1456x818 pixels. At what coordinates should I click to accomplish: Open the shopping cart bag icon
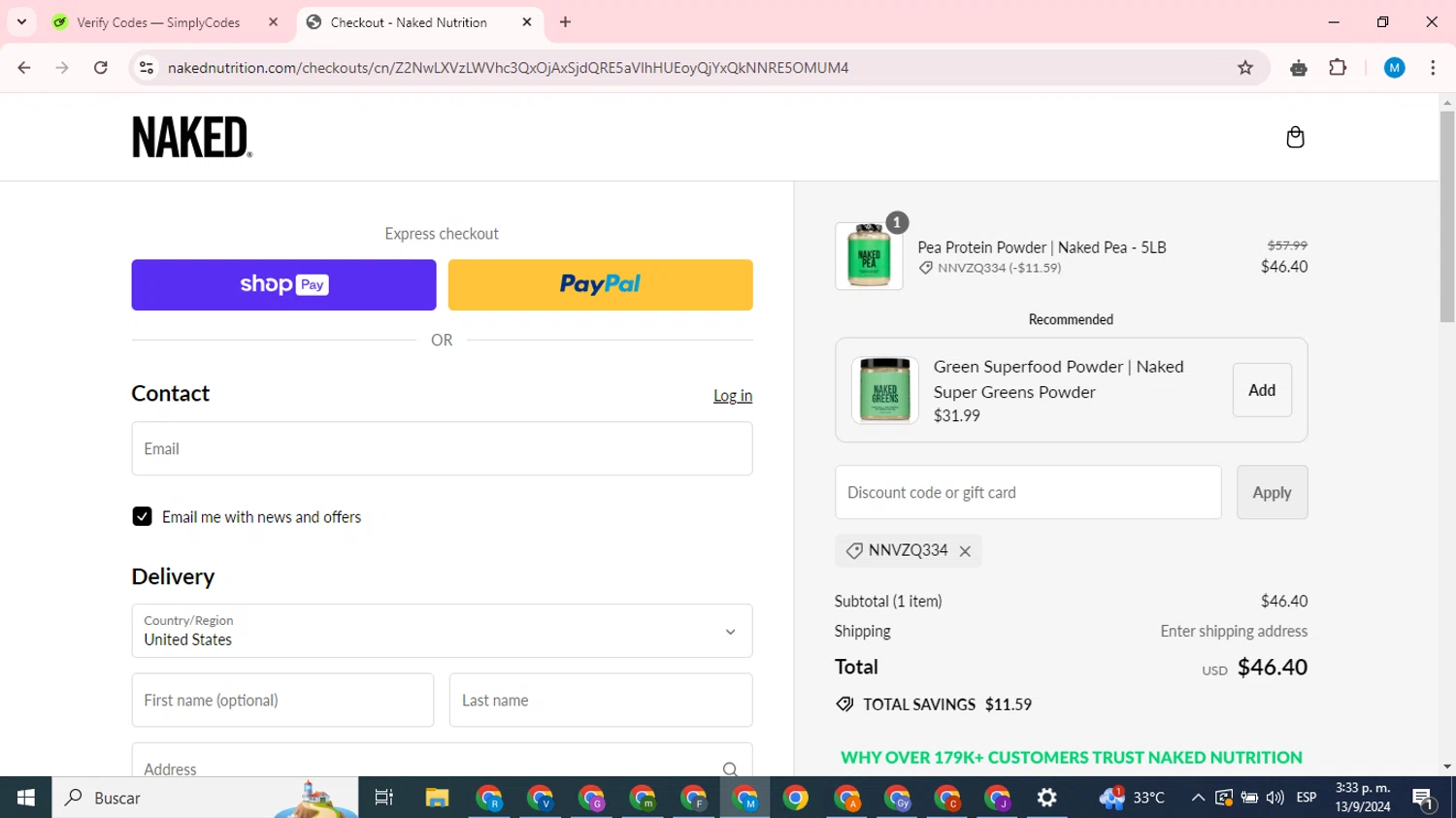click(1295, 137)
